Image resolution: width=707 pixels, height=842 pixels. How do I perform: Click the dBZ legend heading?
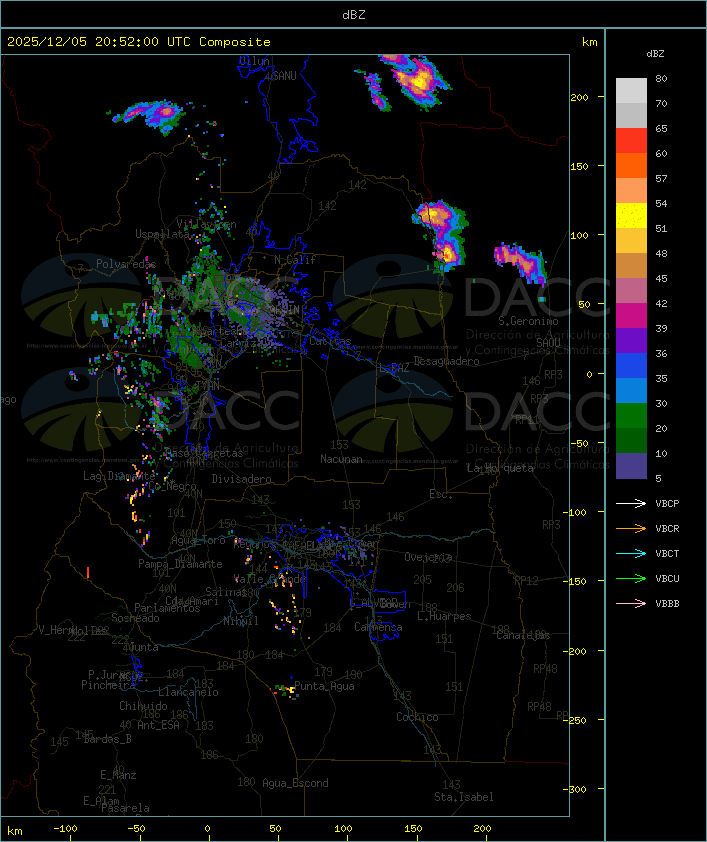click(x=655, y=54)
